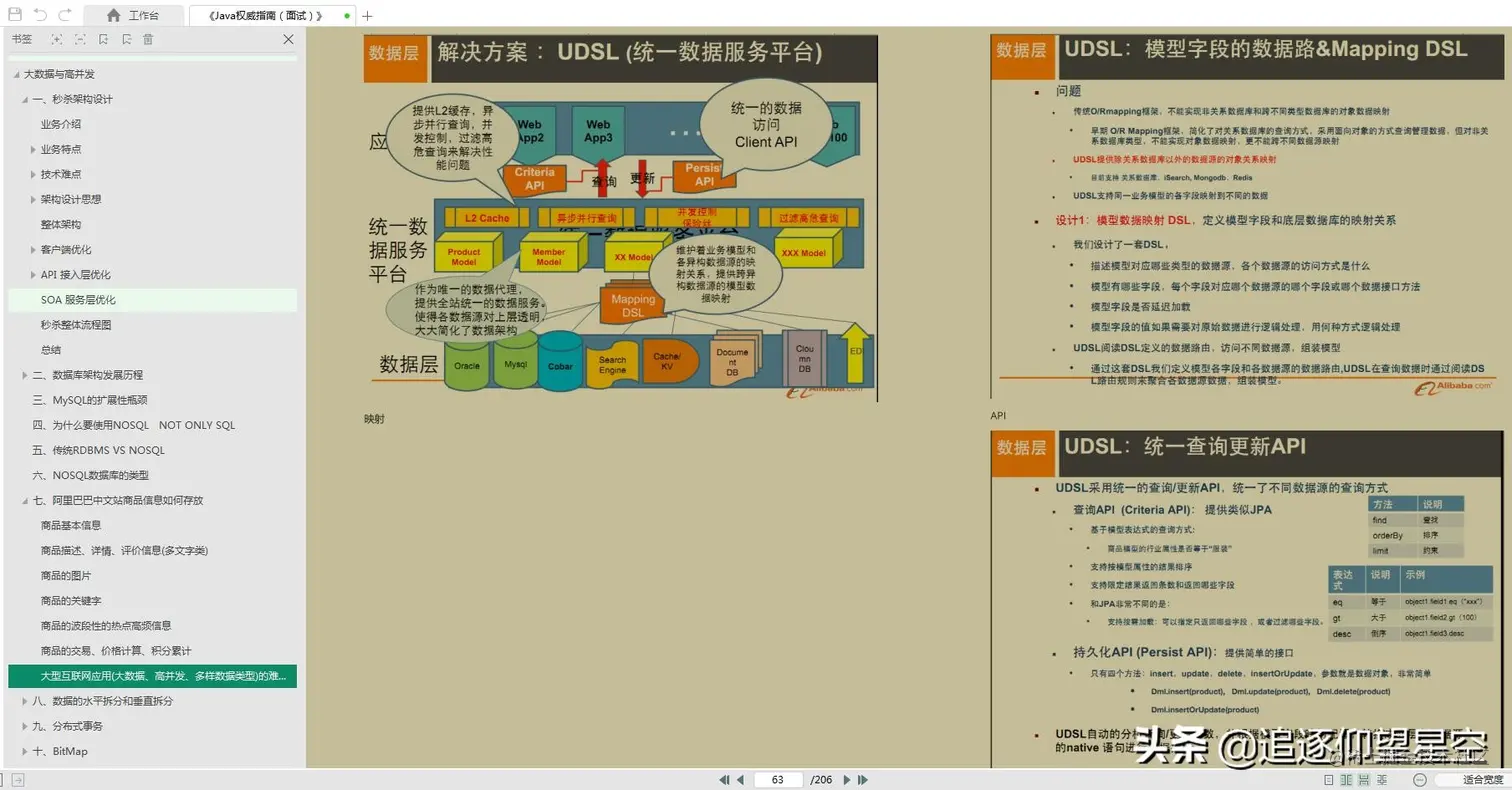Expand the 八、数据的水平拆分和垂直拆分 section

point(23,700)
